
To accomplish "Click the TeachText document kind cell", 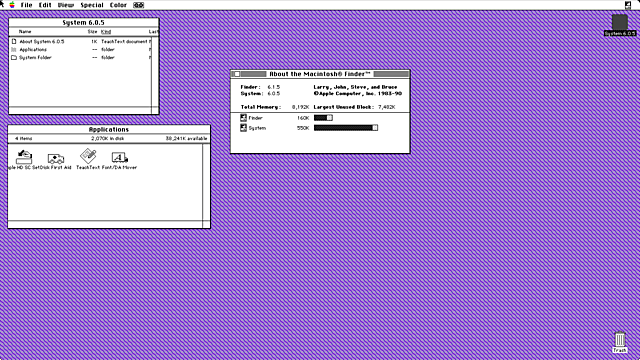I will click(x=124, y=42).
